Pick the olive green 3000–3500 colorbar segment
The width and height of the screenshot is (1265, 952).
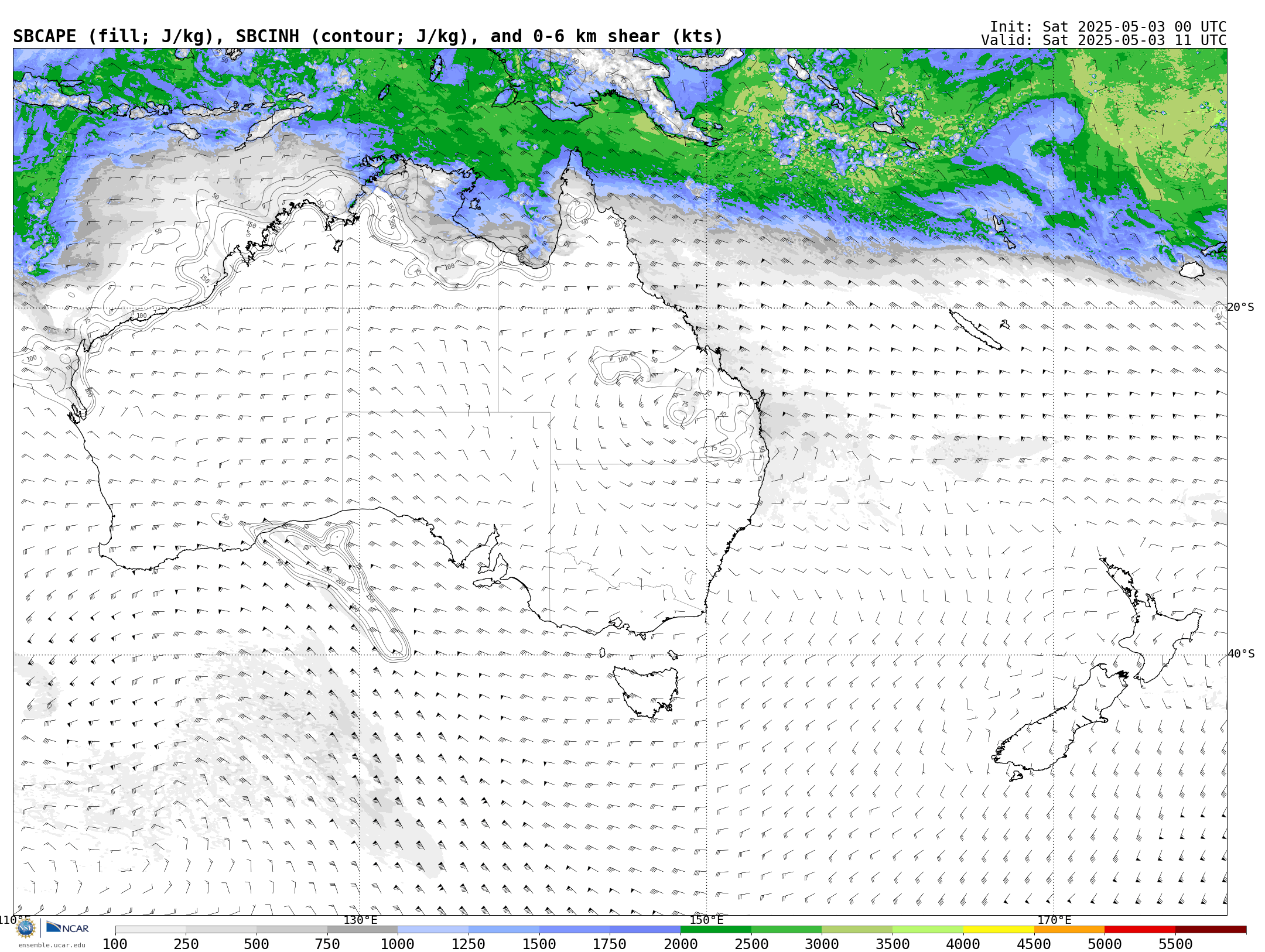tap(857, 929)
